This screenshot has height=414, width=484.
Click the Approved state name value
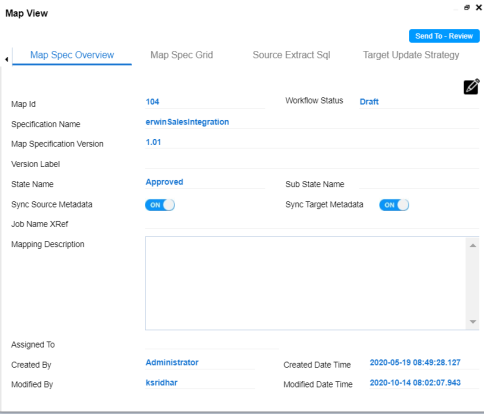coord(164,182)
